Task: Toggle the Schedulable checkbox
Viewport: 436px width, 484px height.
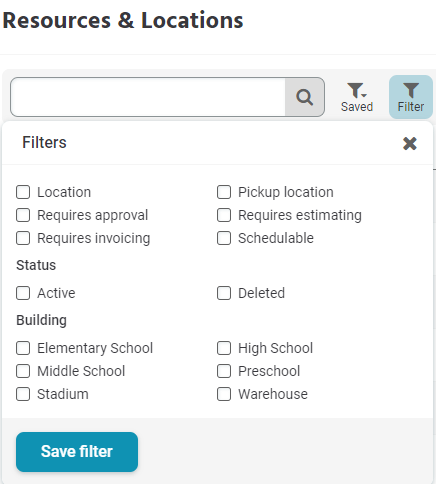Action: click(224, 238)
